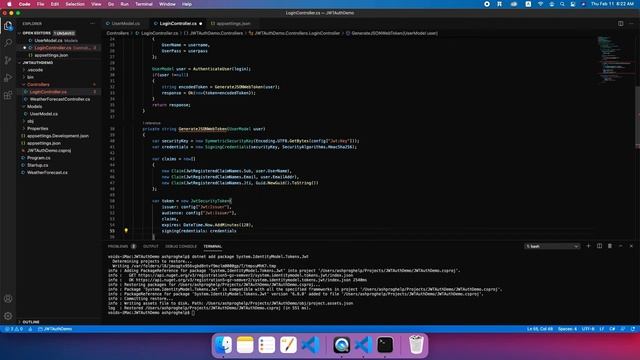640x360 pixels.
Task: Open the File menu
Action: tap(40, 4)
